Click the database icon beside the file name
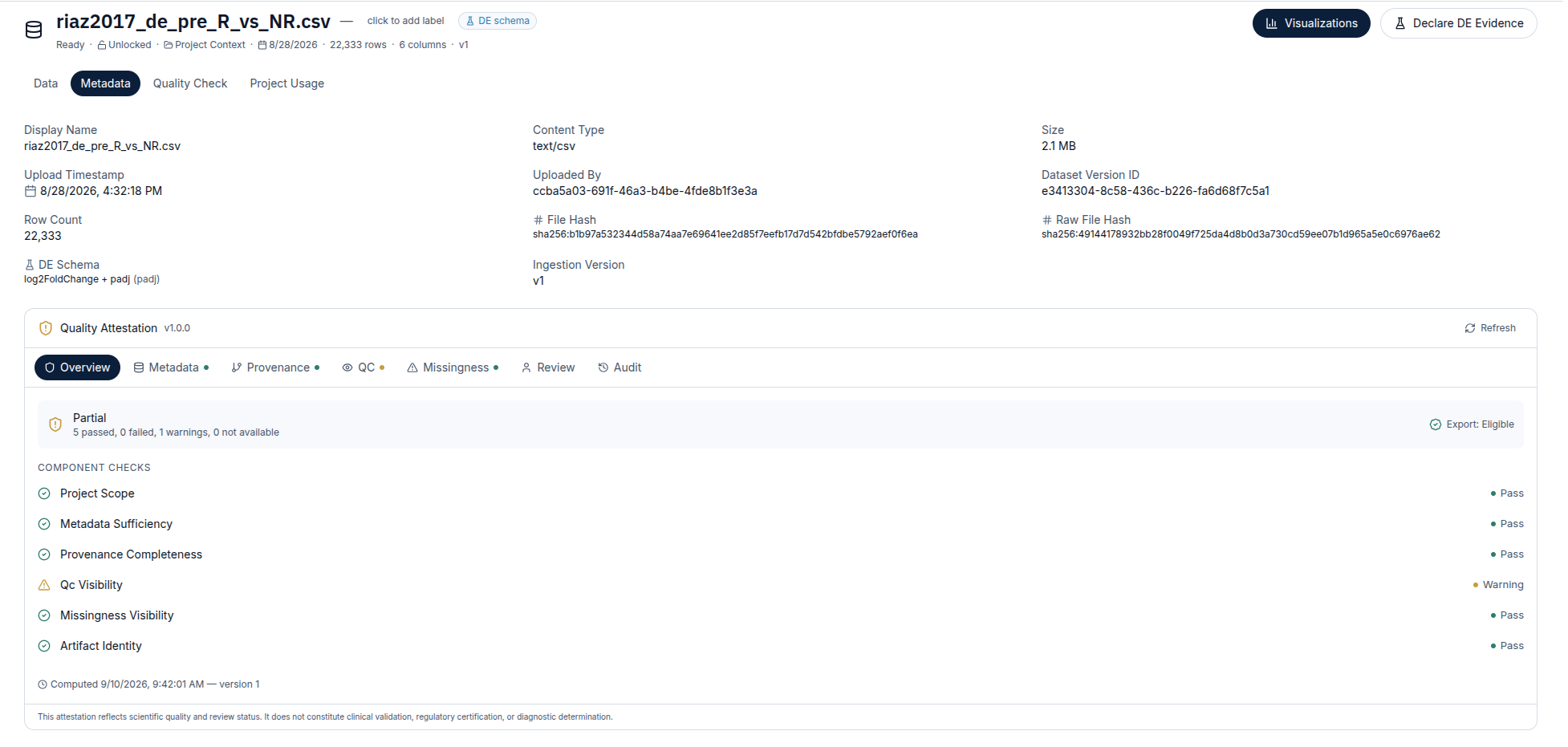1568x747 pixels. tap(34, 30)
